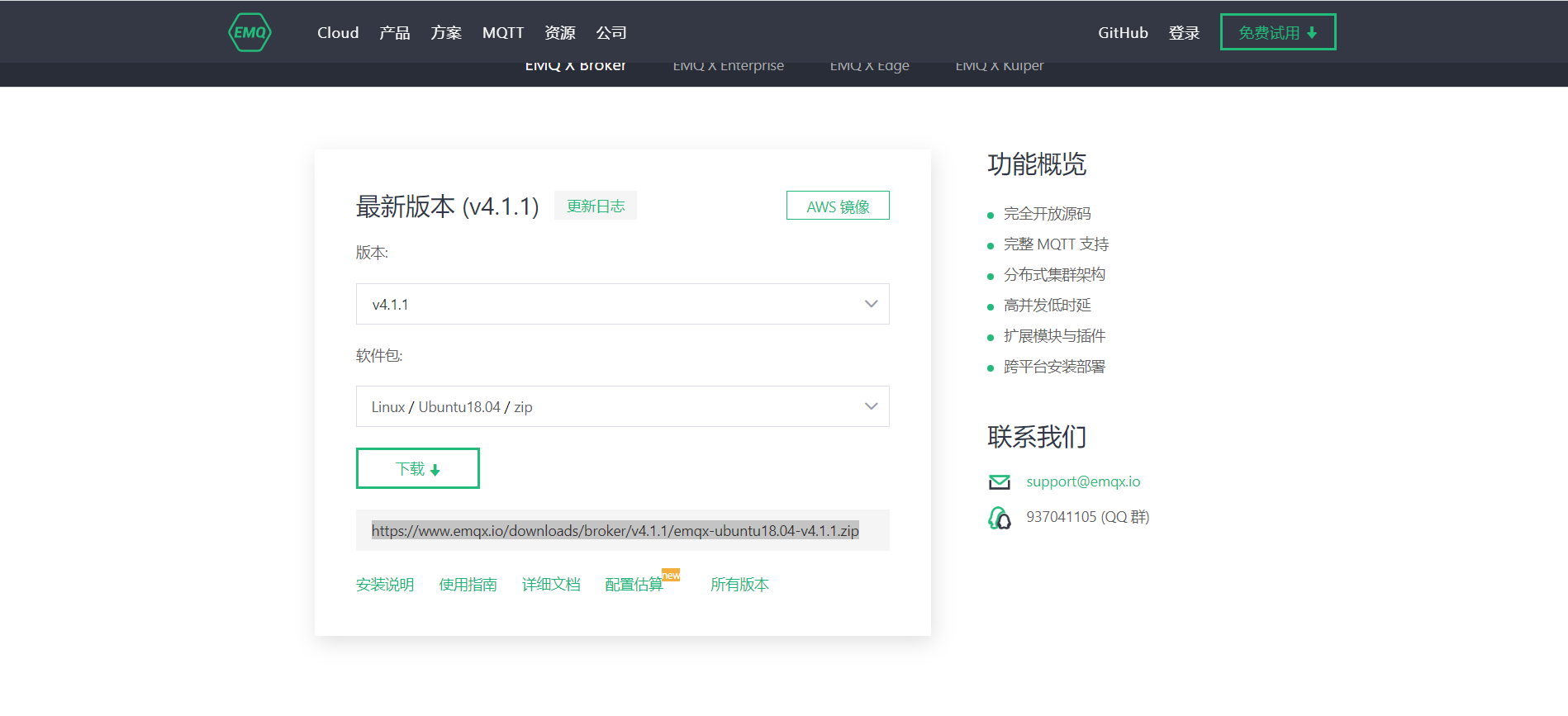Click the support email envelope icon

tap(1000, 482)
